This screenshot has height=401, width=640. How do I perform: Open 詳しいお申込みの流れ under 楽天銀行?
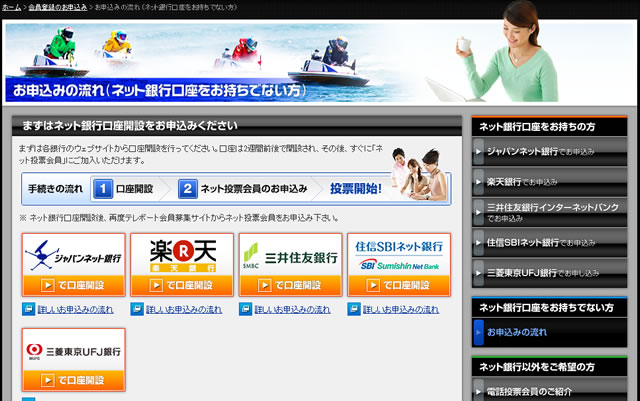tap(184, 310)
